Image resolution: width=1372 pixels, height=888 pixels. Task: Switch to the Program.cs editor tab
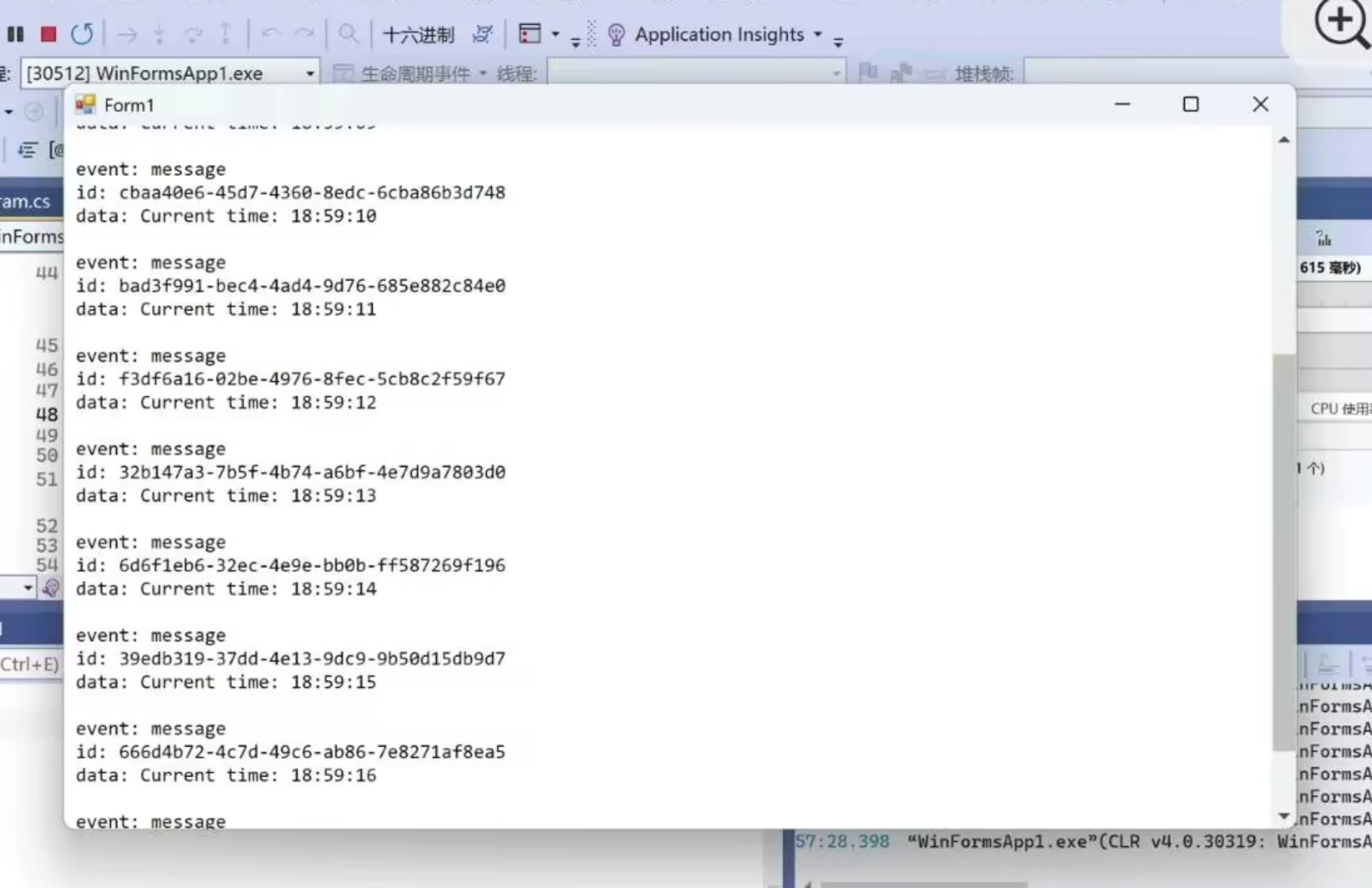(25, 201)
